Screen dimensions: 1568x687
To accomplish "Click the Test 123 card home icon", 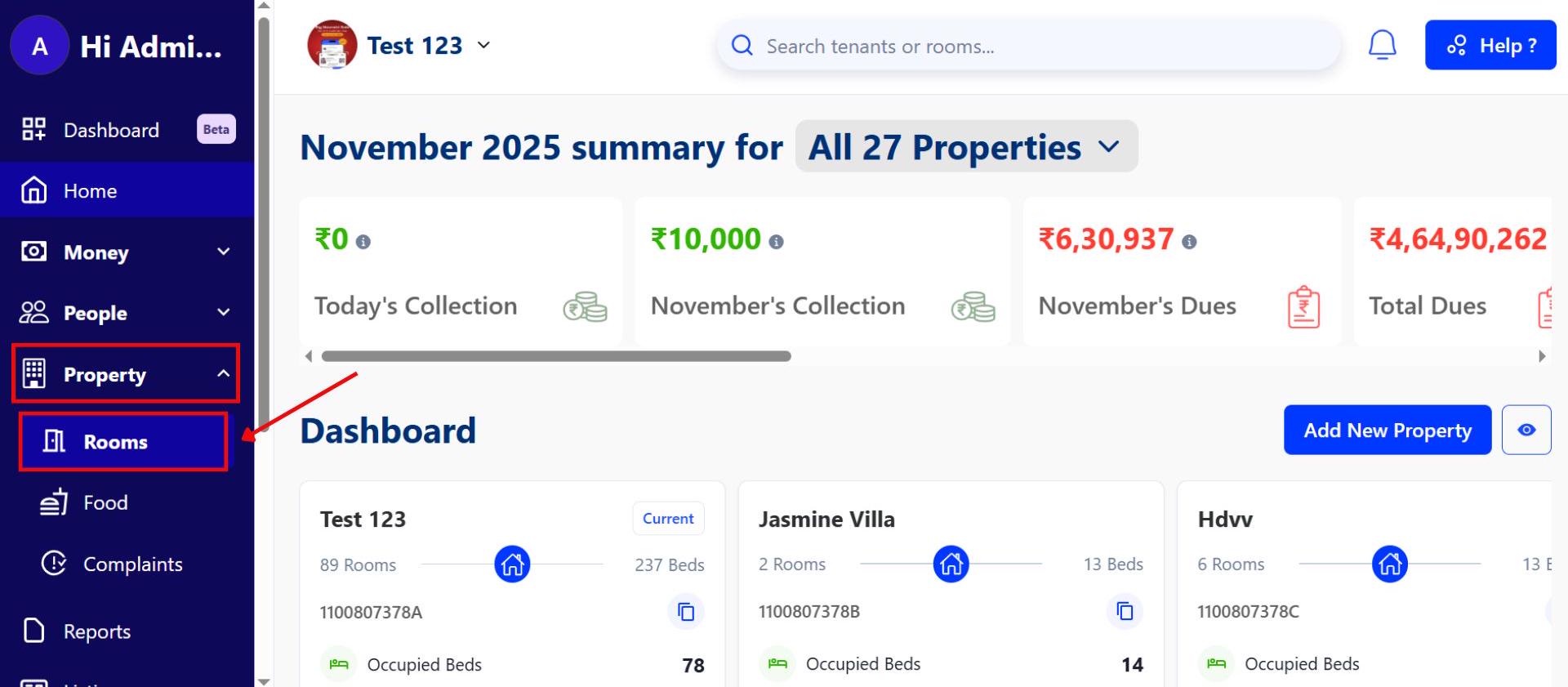I will [512, 564].
